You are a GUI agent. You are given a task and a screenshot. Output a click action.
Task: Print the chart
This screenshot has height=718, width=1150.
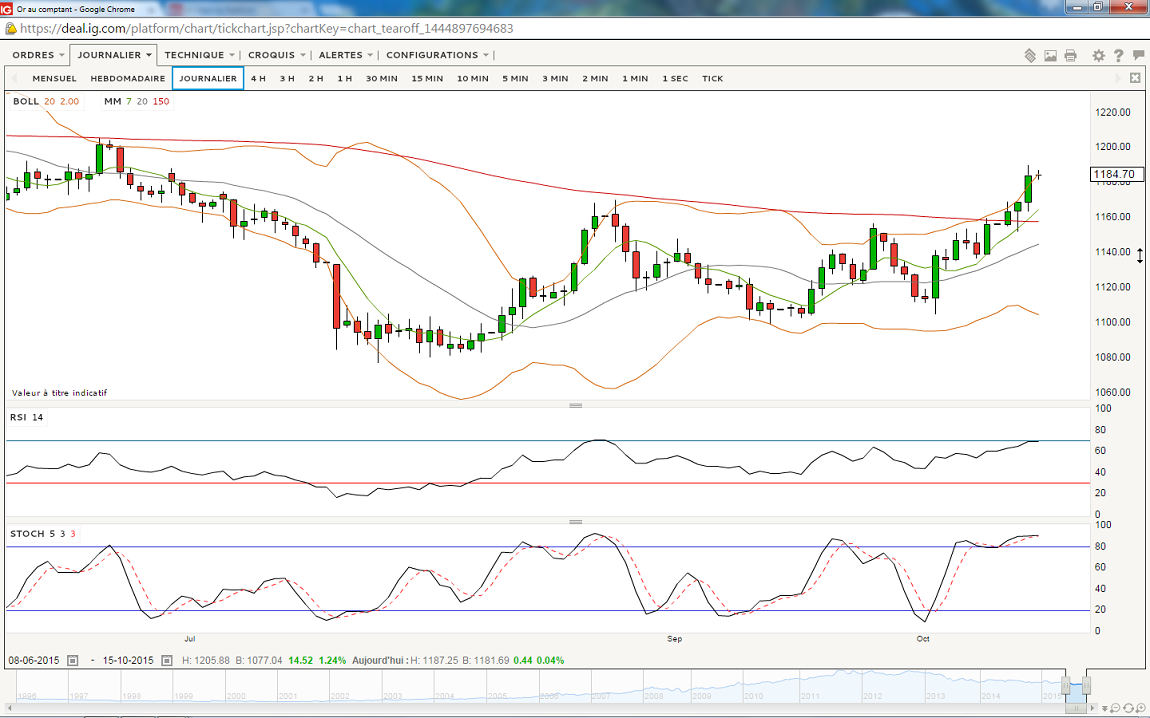pos(1070,56)
